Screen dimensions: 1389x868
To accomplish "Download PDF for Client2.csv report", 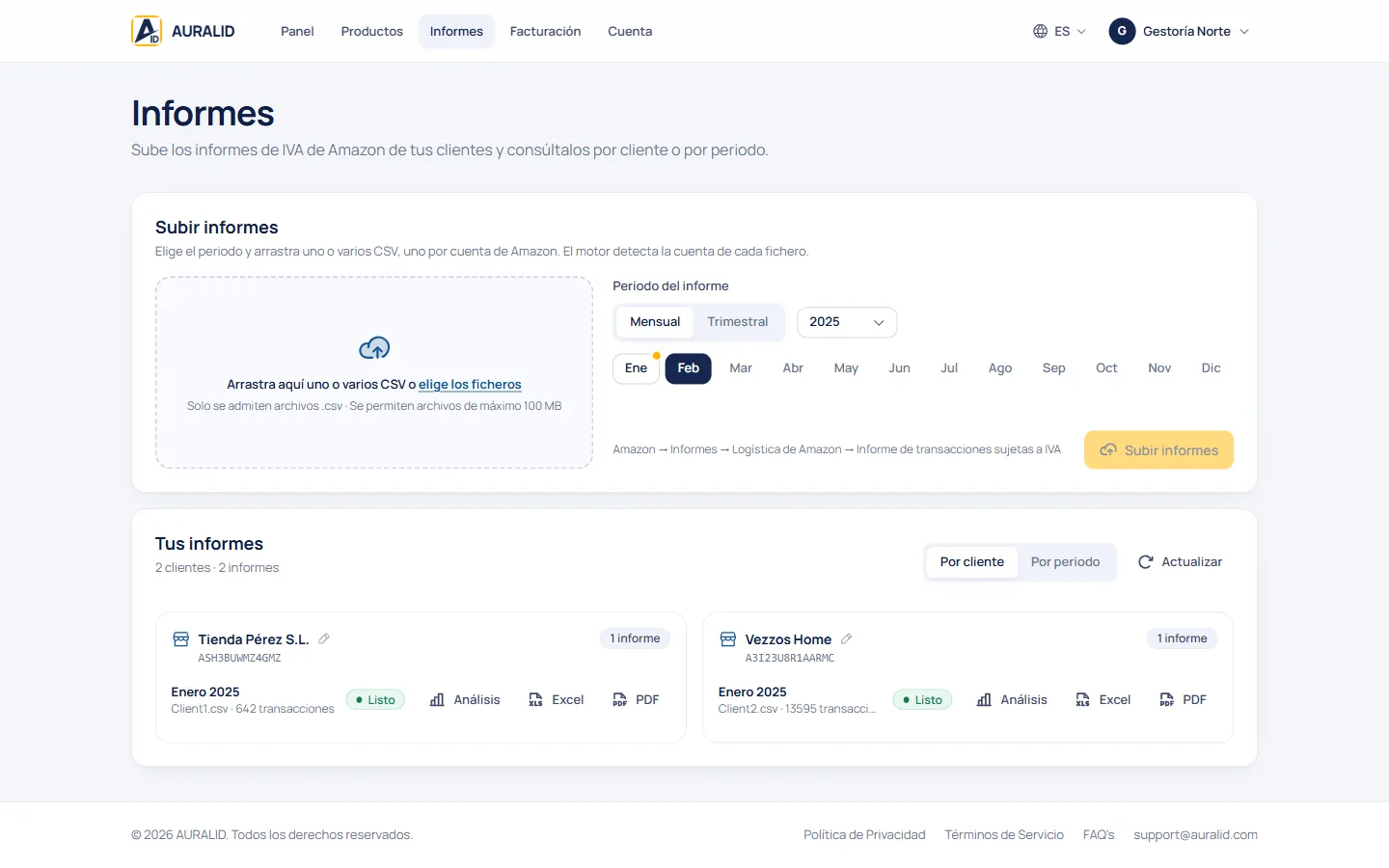I will (x=1183, y=699).
